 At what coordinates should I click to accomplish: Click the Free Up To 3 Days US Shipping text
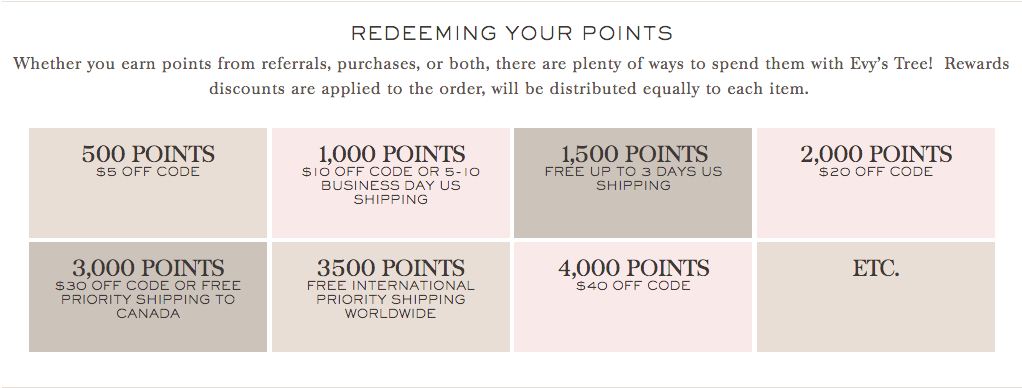tap(634, 179)
